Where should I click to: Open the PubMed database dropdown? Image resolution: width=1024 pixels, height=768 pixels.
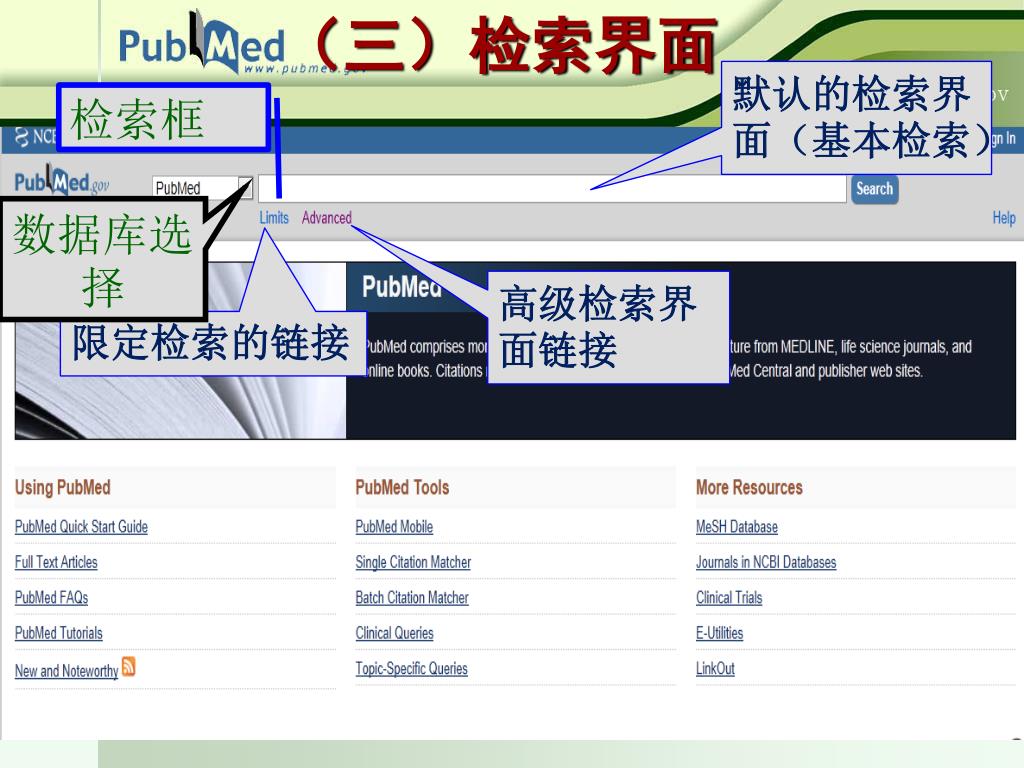pos(202,188)
